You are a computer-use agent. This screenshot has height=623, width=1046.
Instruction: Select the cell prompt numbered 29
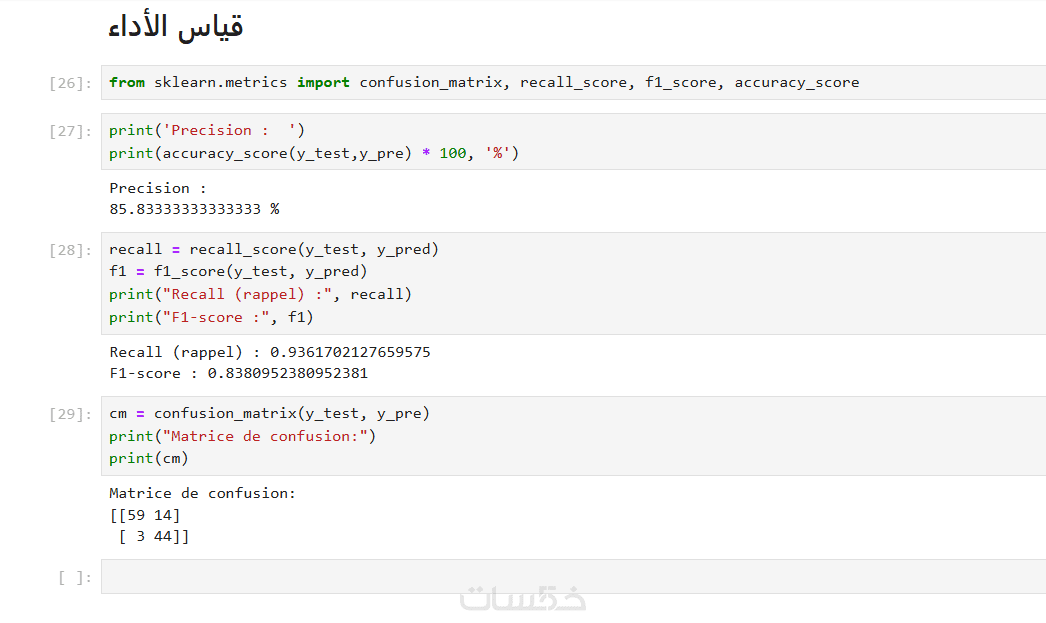(x=70, y=414)
